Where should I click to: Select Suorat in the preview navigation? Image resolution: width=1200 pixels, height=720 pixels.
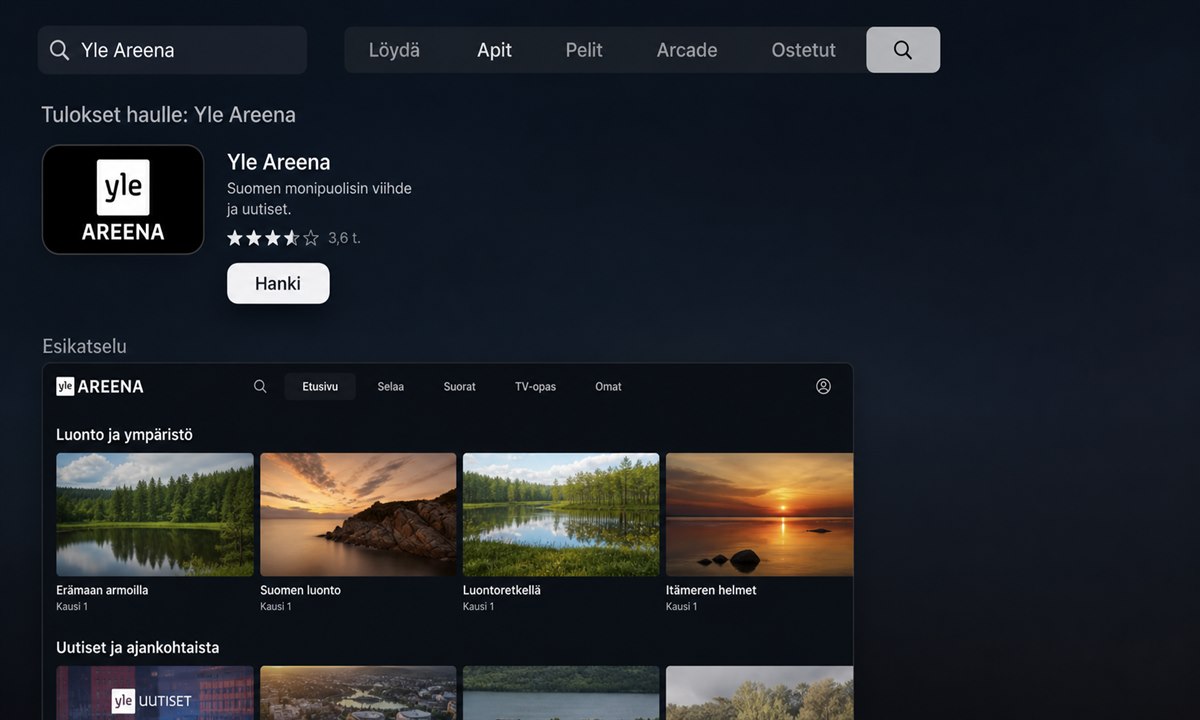(x=460, y=386)
